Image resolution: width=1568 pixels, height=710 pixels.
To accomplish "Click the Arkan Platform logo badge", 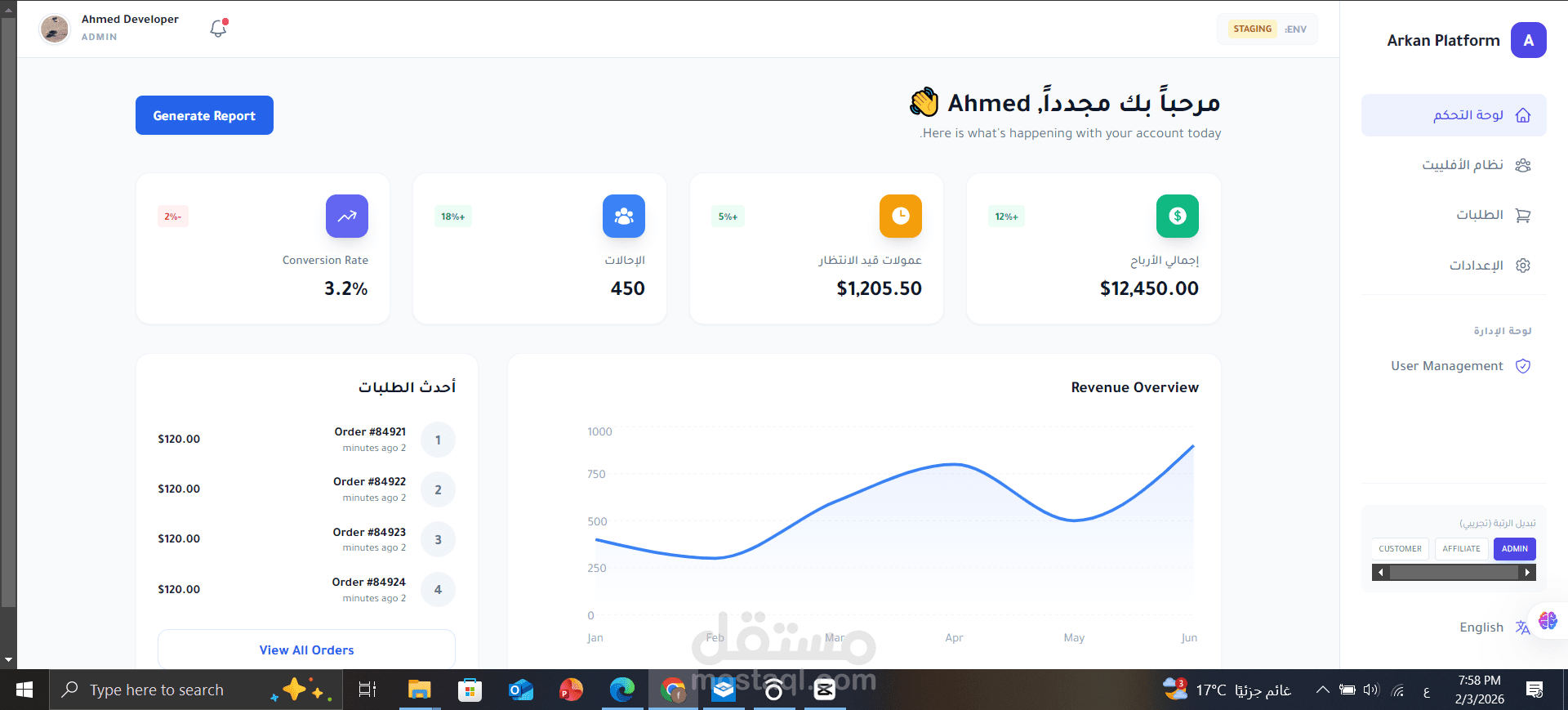I will pos(1528,40).
